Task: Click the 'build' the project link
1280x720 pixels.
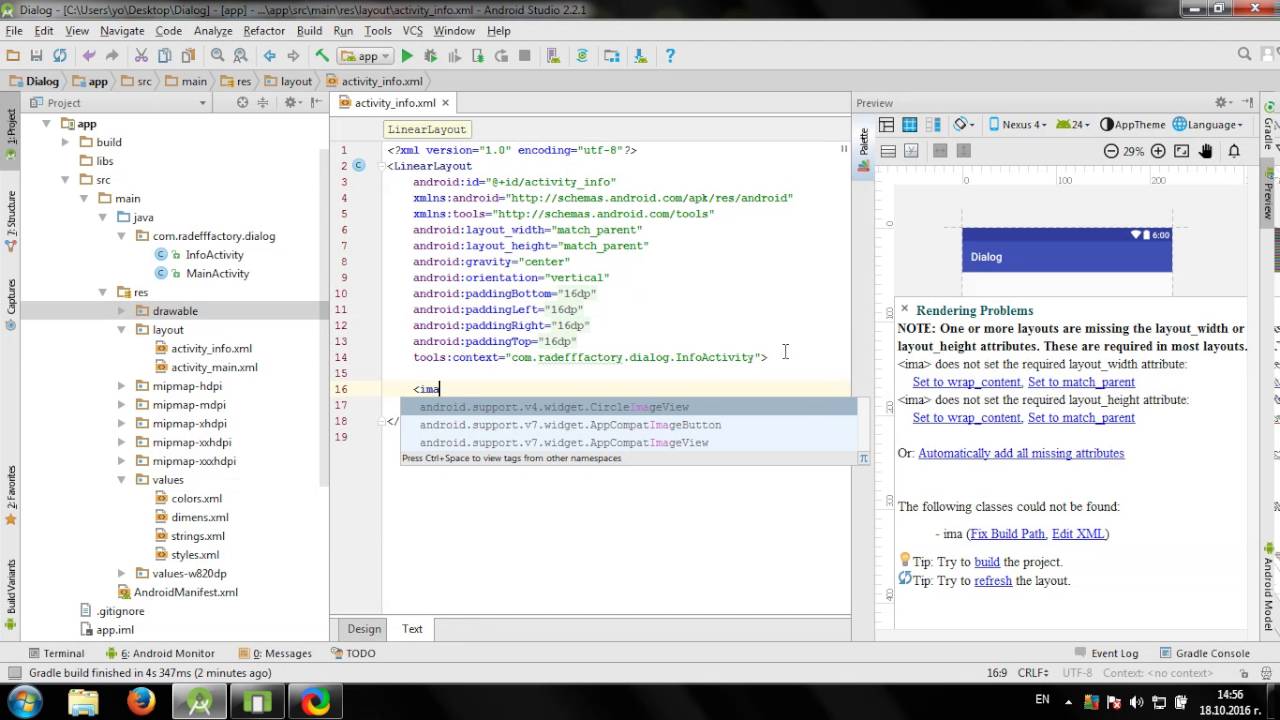Action: click(987, 562)
